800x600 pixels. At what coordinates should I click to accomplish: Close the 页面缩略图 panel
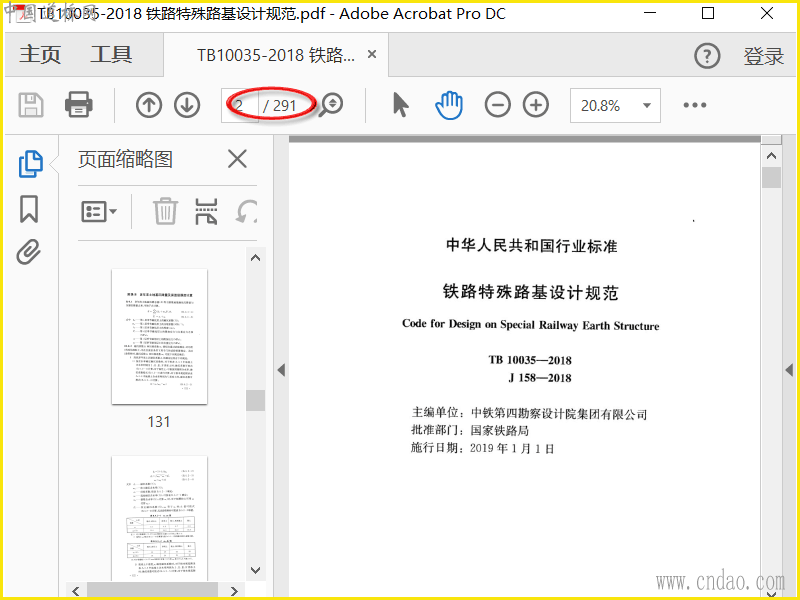[x=237, y=159]
